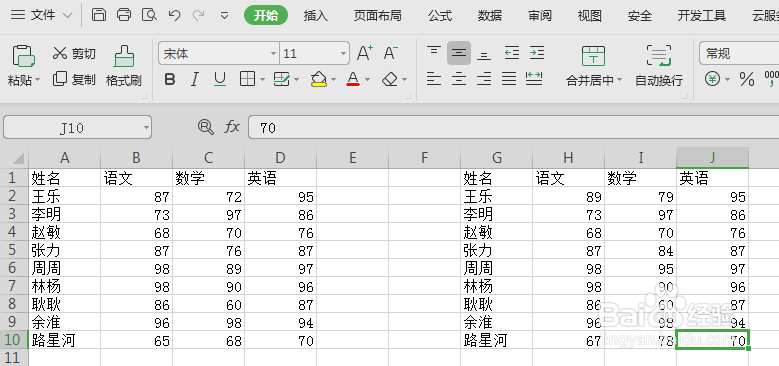The height and width of the screenshot is (366, 779).
Task: Click 复制 copy button
Action: [74, 79]
